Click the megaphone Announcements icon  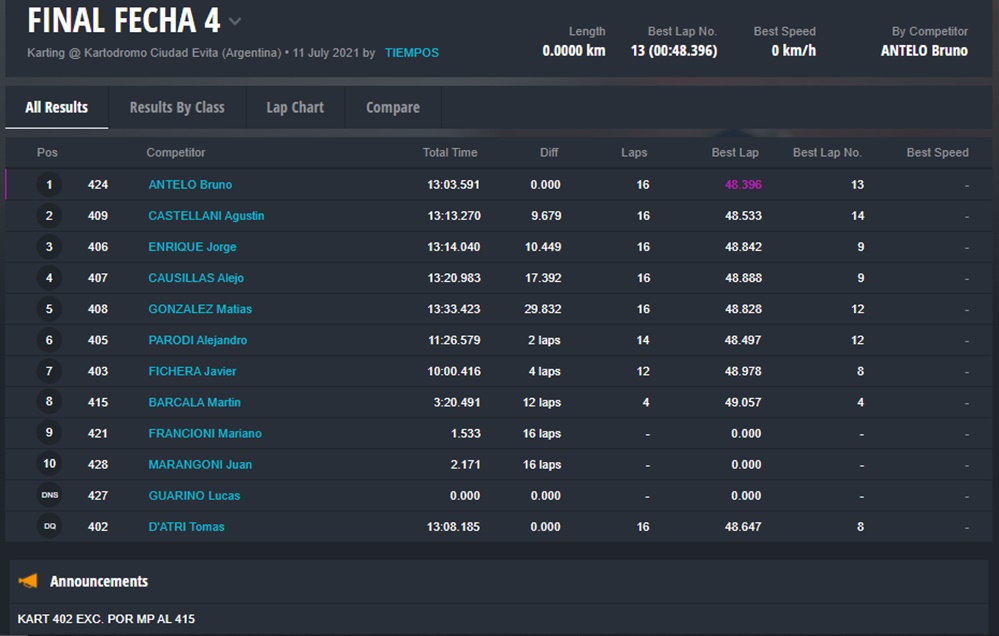[x=28, y=581]
